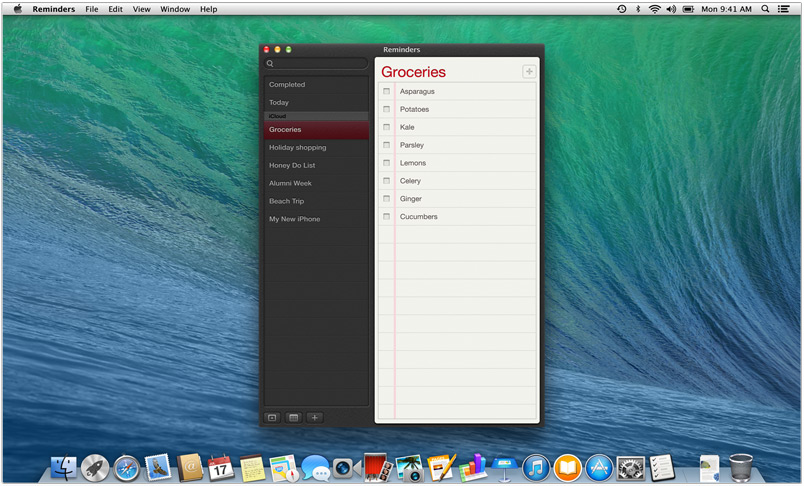Screen dimensions: 804x486
Task: Open Spotlight search in the menu bar
Action: (766, 9)
